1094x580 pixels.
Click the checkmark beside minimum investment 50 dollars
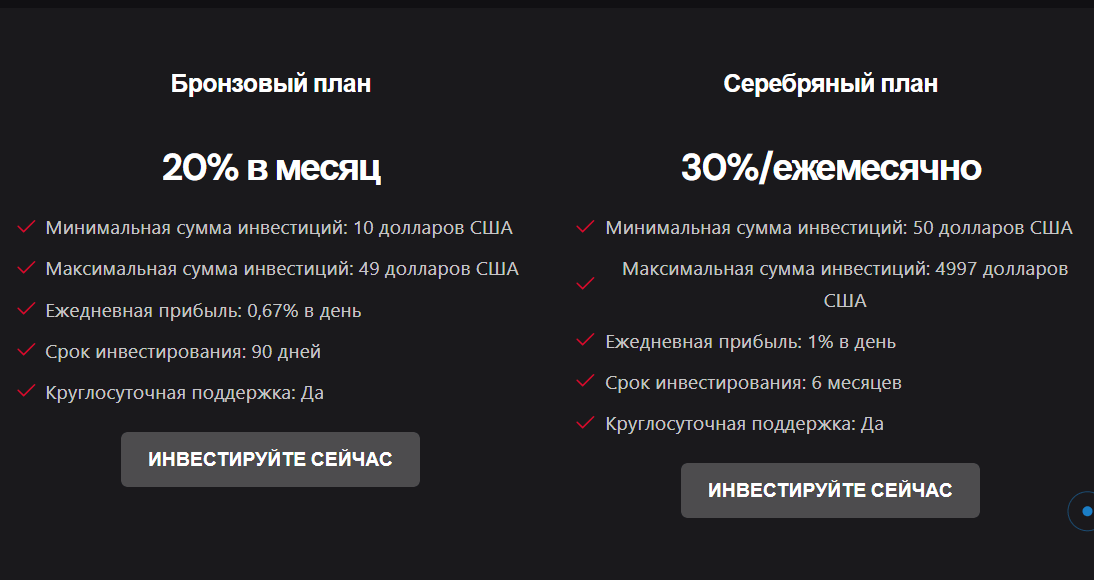[584, 226]
